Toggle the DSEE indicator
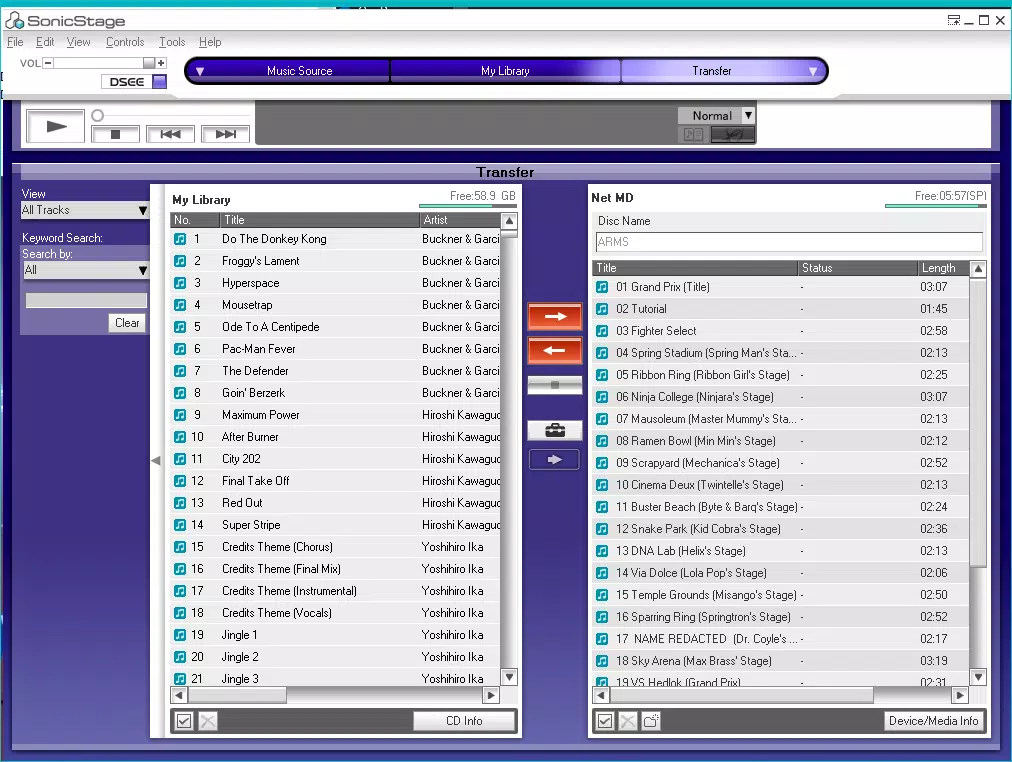 (159, 82)
